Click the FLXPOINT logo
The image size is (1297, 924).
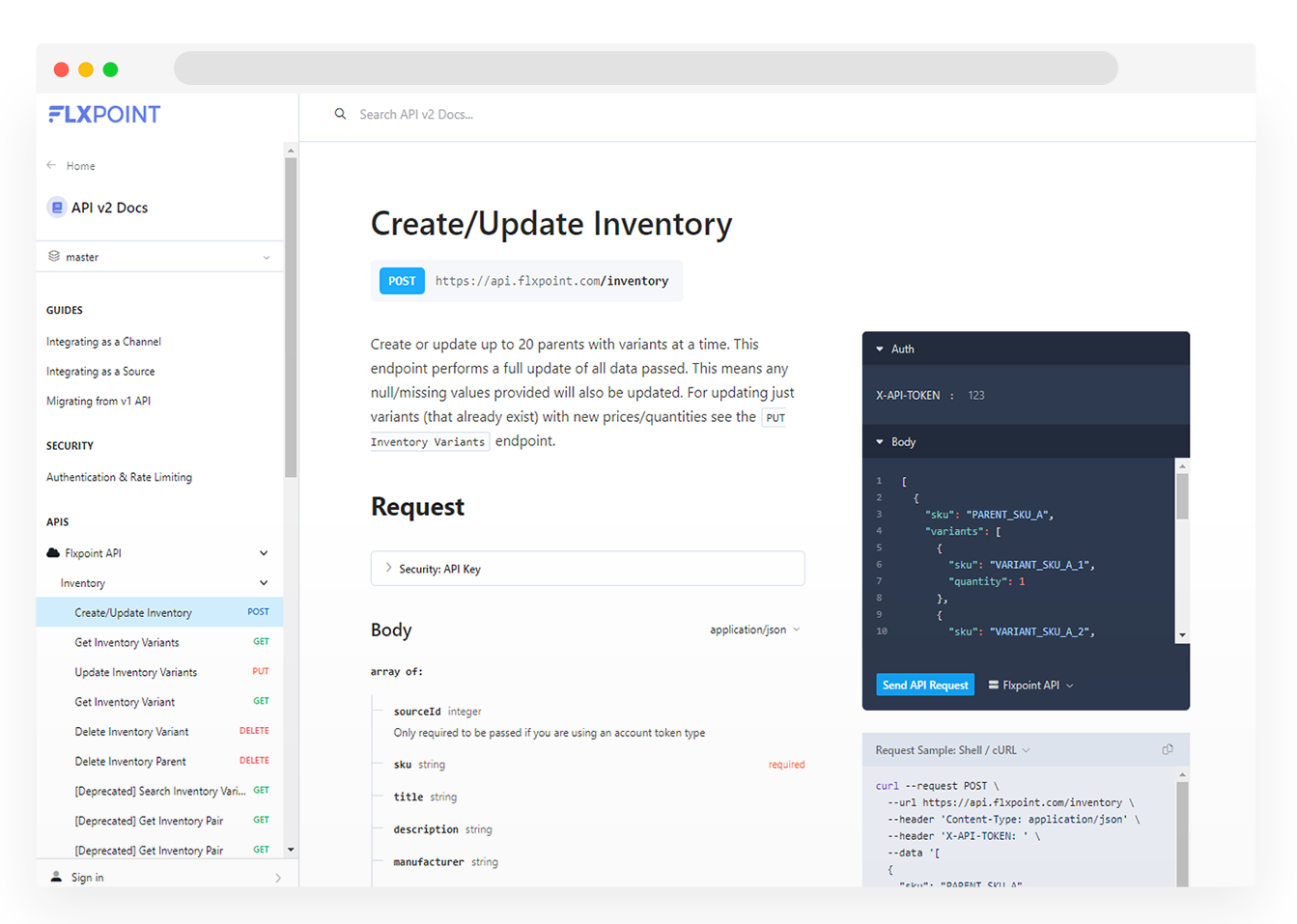coord(104,114)
